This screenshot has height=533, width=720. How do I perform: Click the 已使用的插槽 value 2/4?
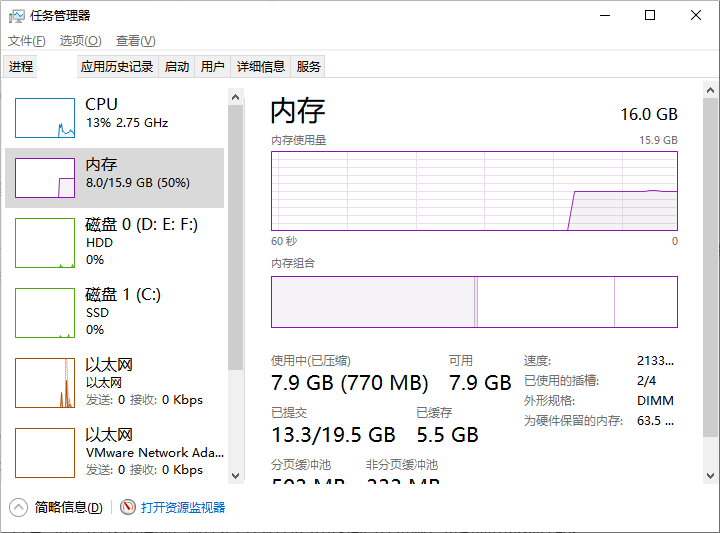pos(647,381)
